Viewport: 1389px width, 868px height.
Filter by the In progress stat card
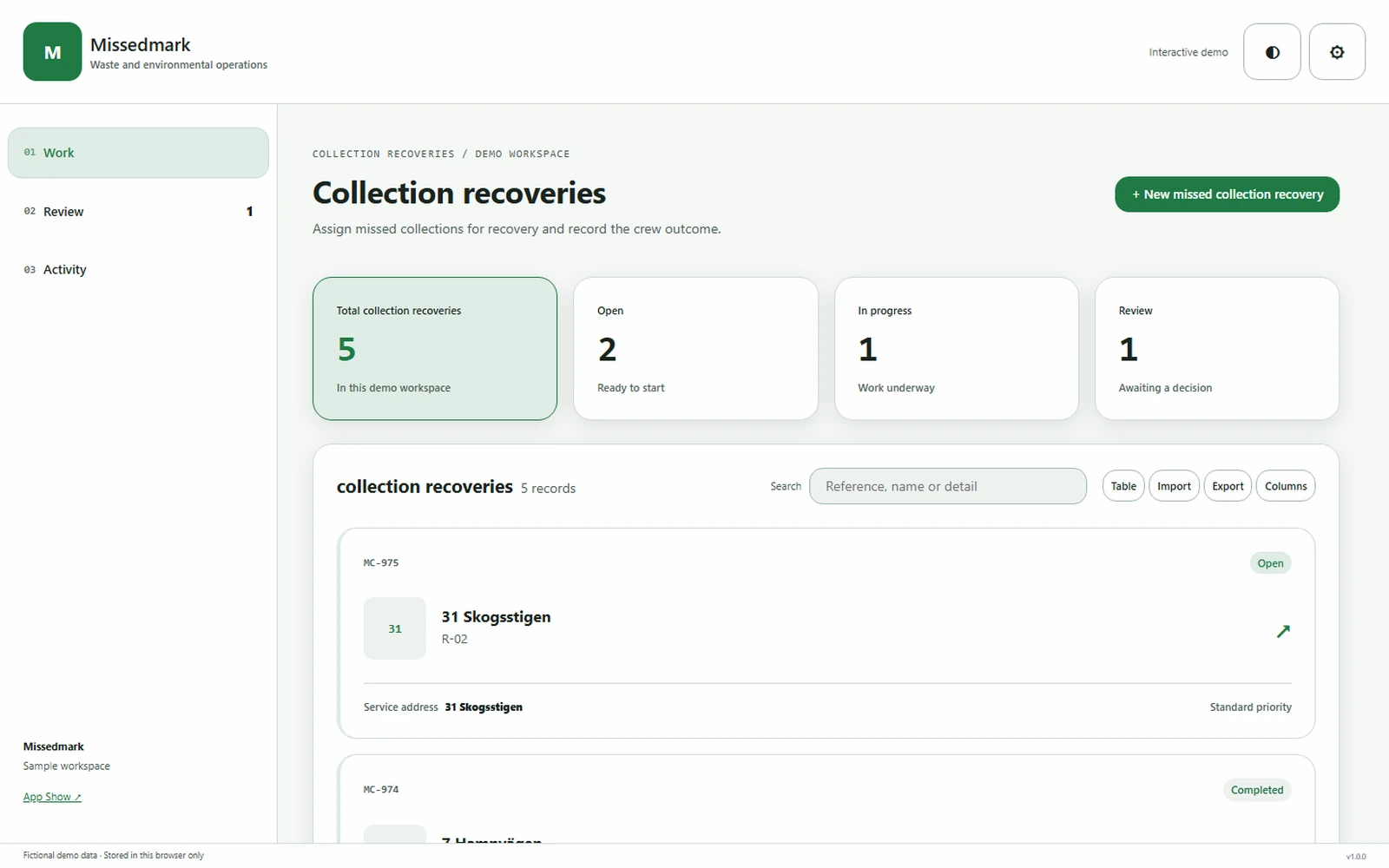pos(957,349)
